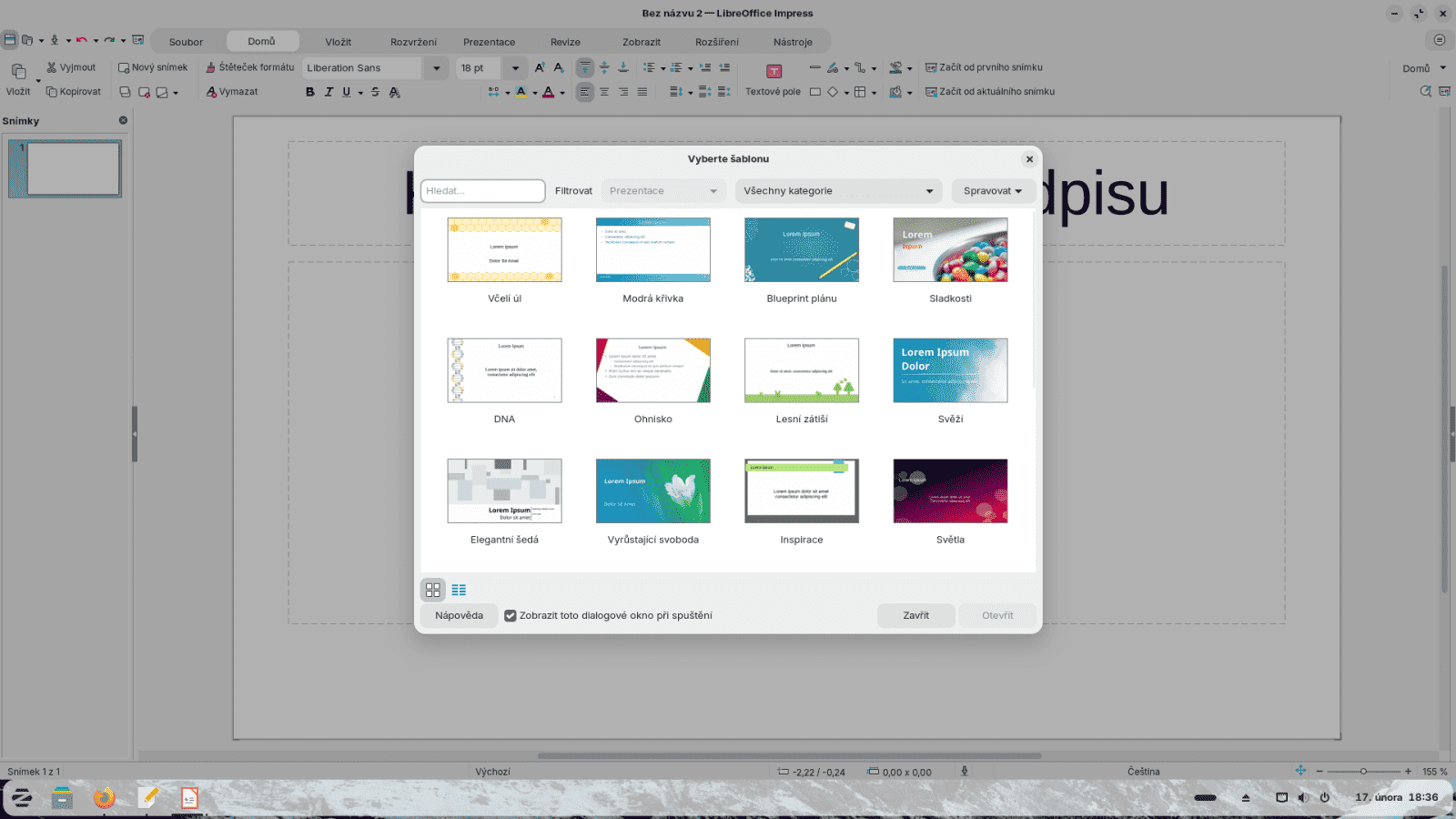The image size is (1456, 819).
Task: Click the align left icon
Action: click(x=585, y=92)
